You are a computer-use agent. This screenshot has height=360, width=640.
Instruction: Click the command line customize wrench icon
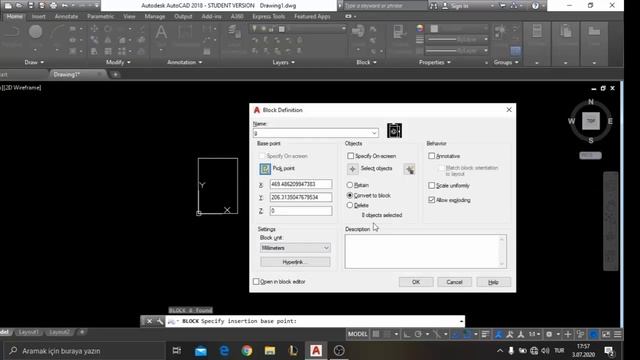(160, 321)
